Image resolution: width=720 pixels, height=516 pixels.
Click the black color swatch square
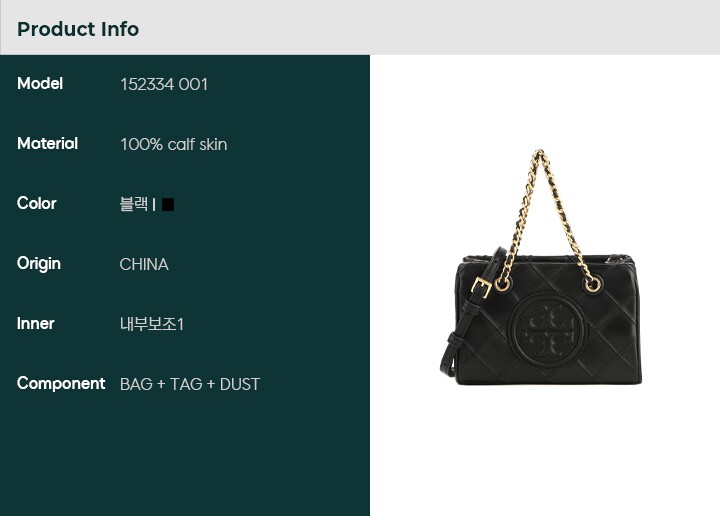pos(168,204)
